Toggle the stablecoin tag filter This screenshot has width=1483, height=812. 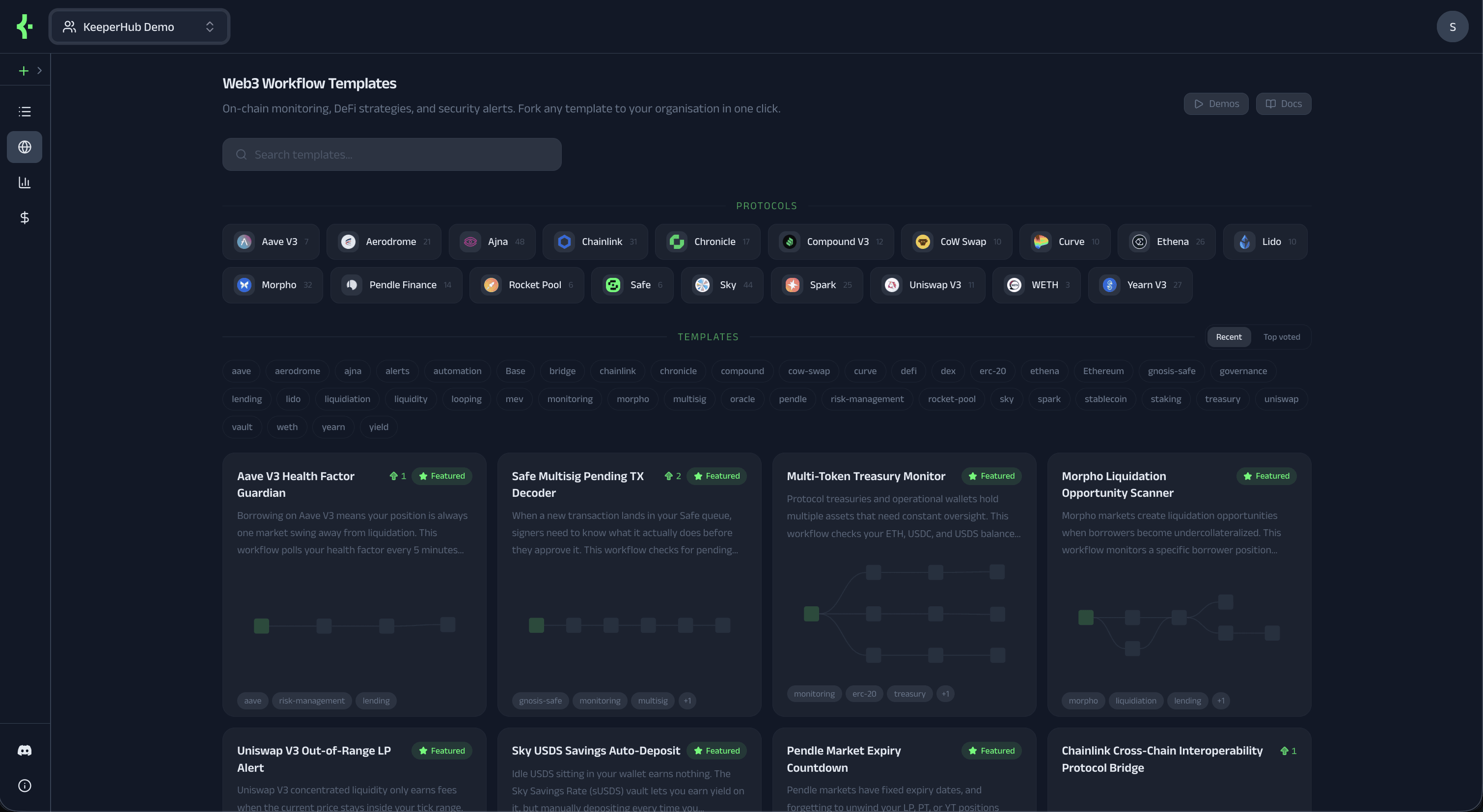coord(1105,399)
